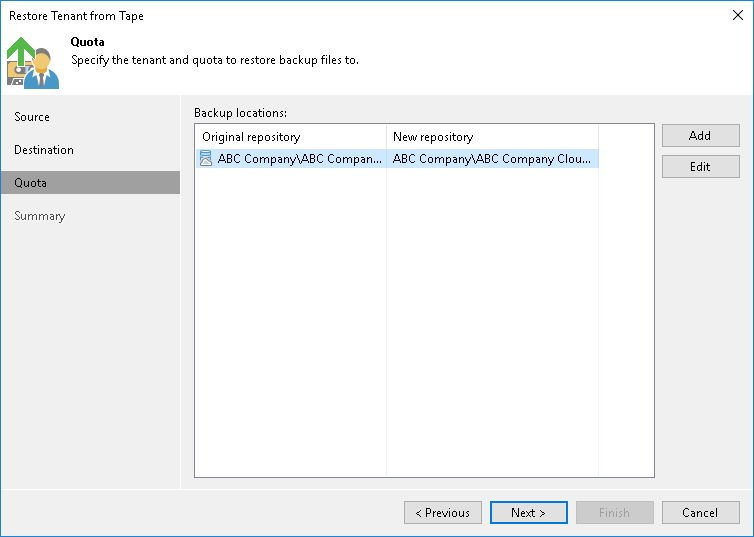Cancel the restore wizard
This screenshot has width=754, height=537.
click(700, 512)
